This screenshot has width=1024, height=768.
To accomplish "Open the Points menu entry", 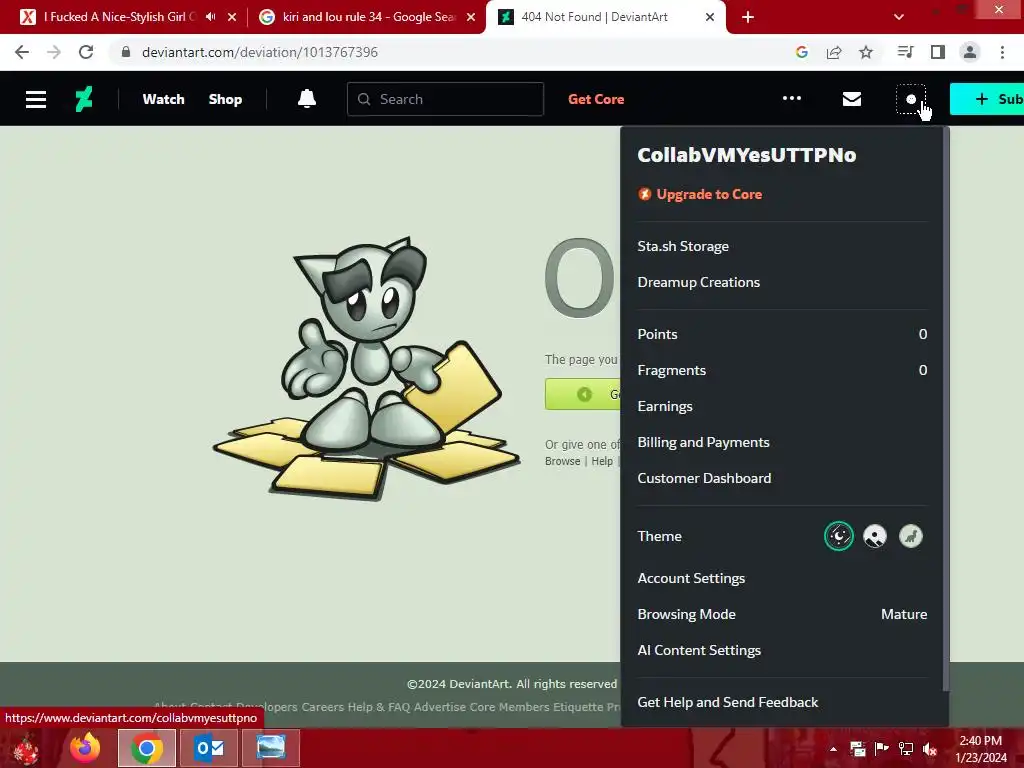I will 782,334.
